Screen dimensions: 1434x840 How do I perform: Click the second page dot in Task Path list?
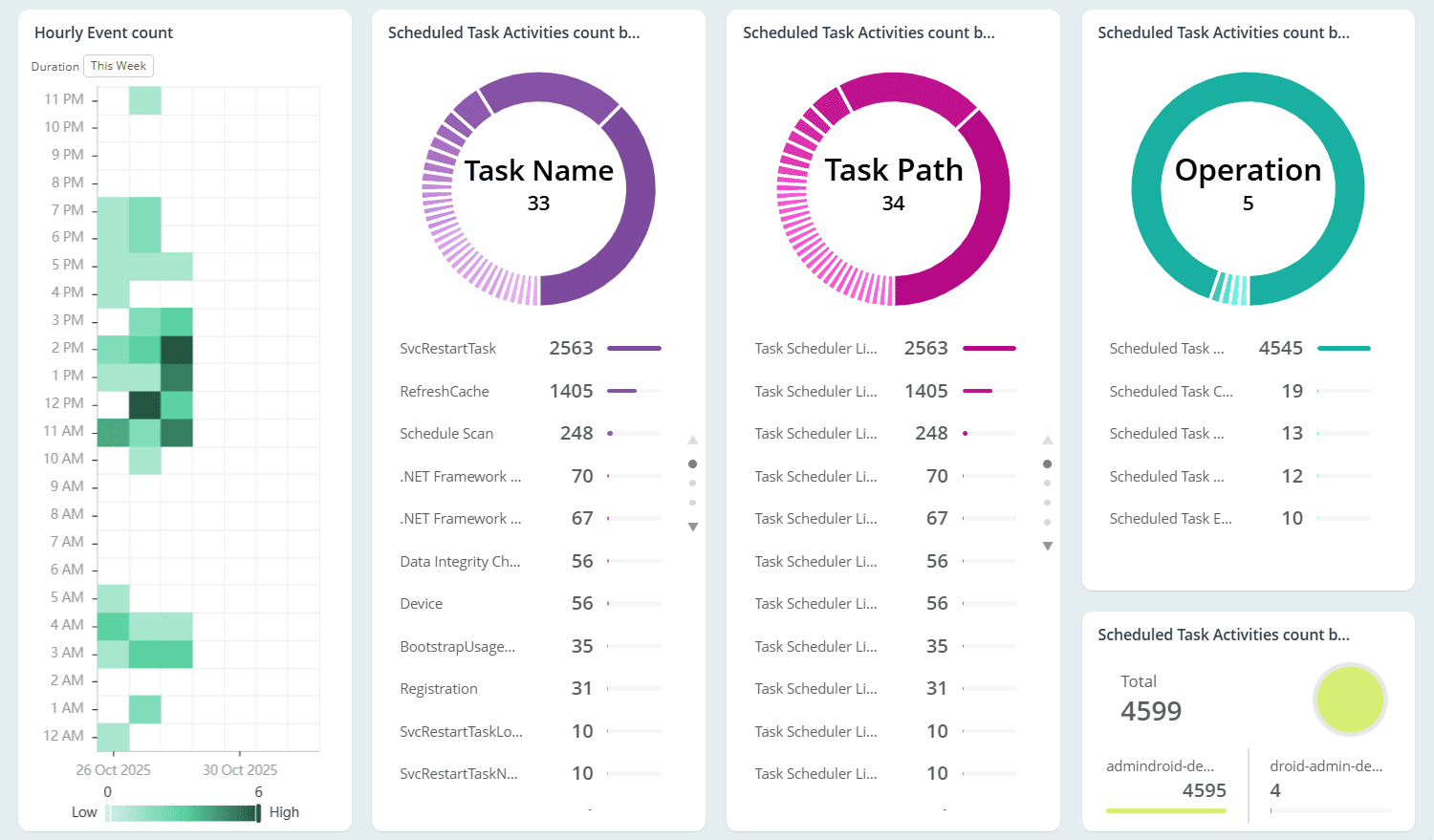point(1047,484)
